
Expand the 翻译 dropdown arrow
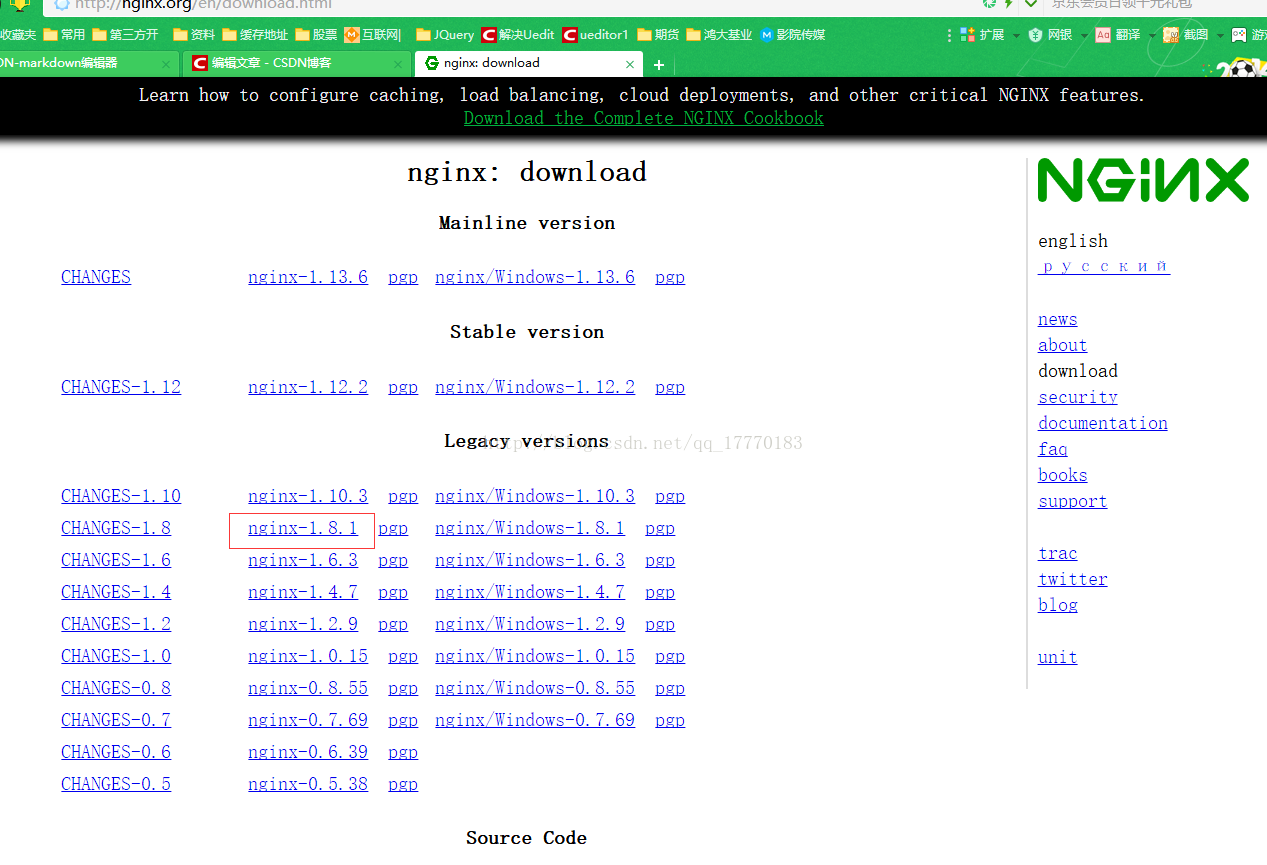[1152, 35]
